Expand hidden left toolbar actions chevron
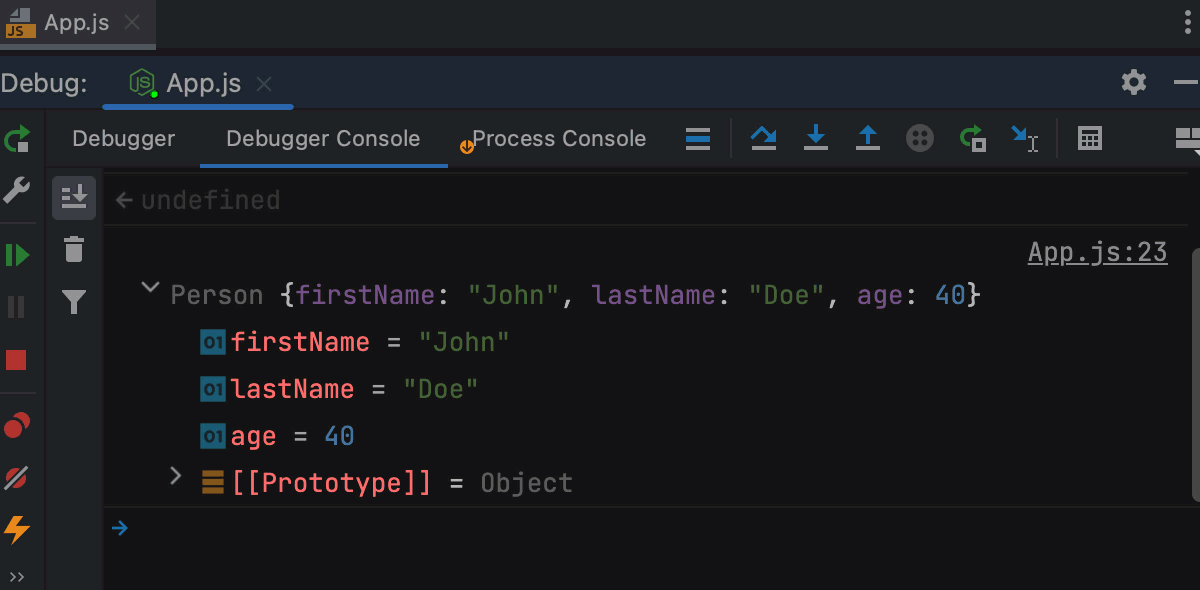The width and height of the screenshot is (1200, 590). (17, 576)
